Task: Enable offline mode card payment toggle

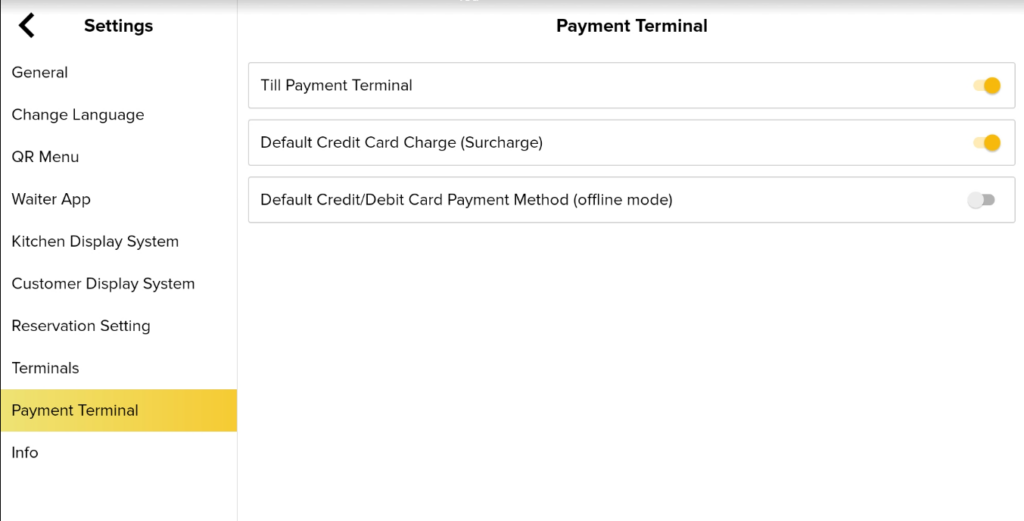Action: point(981,200)
